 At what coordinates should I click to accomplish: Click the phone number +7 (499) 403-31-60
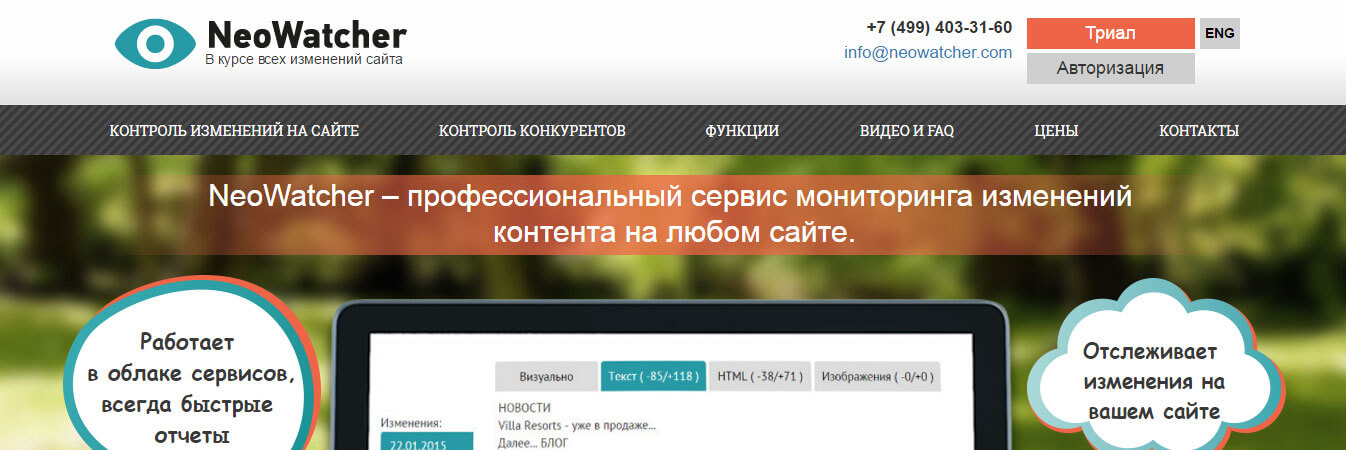[x=938, y=27]
